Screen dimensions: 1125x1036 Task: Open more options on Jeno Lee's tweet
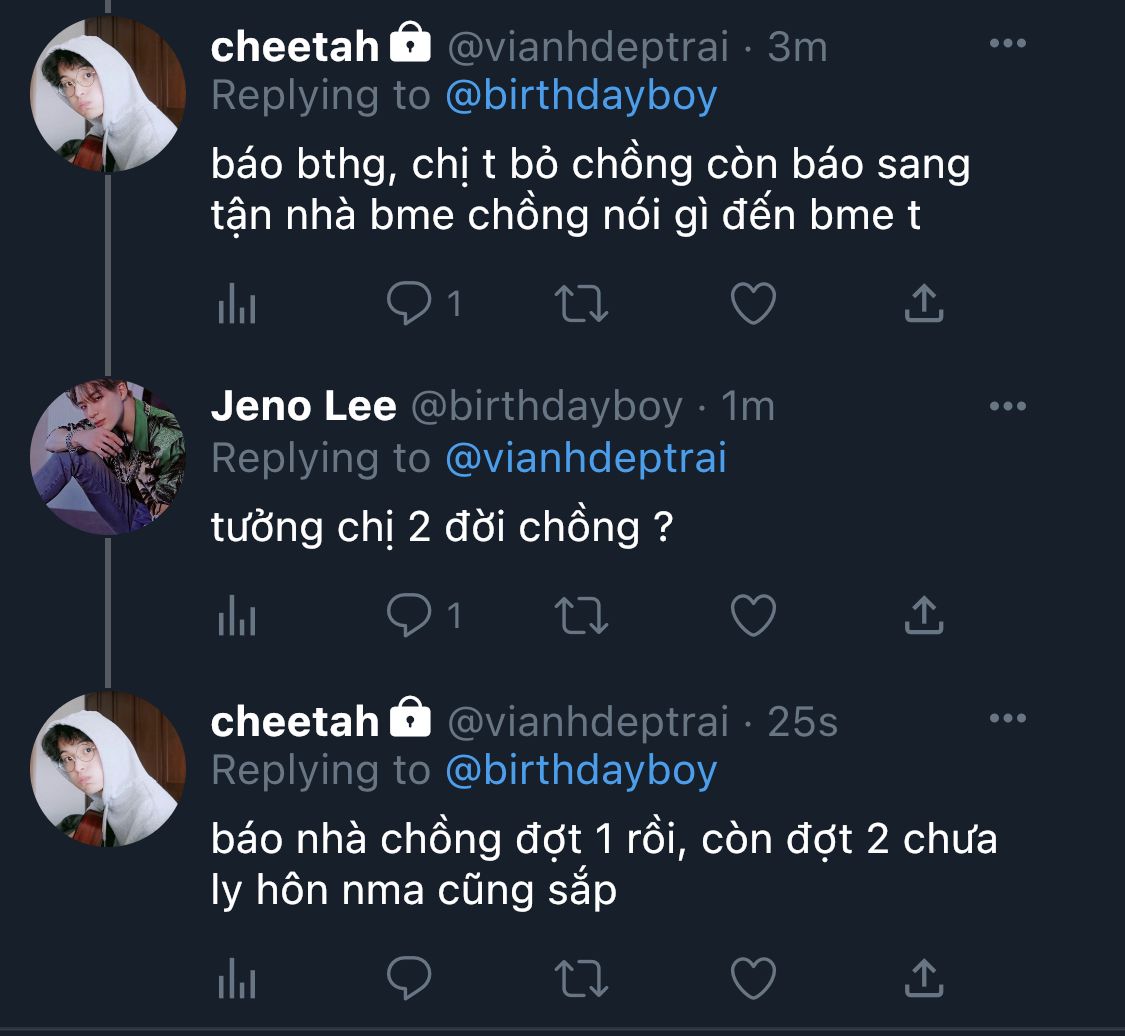1006,406
